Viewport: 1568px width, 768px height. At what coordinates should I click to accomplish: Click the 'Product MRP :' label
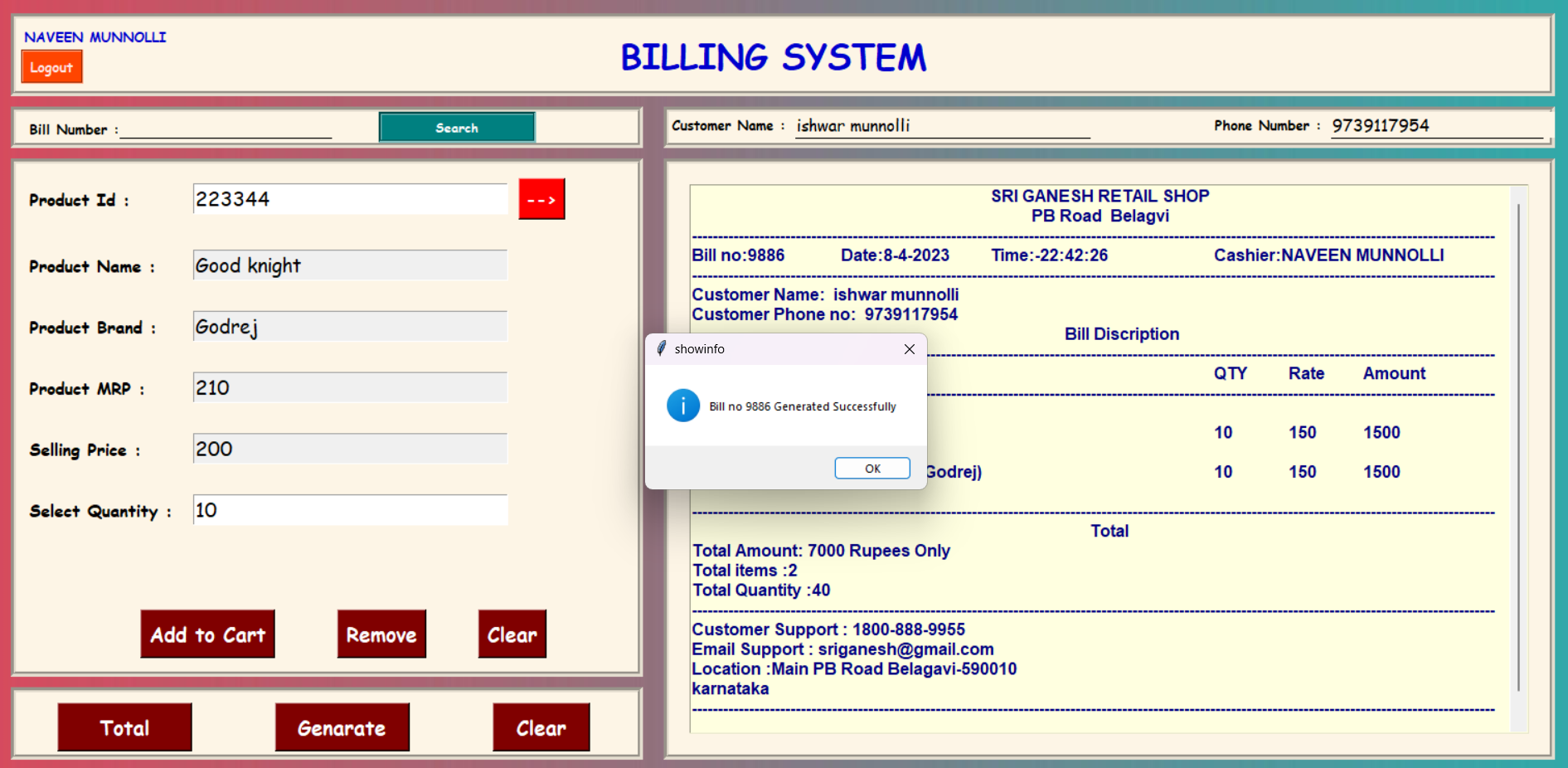coord(87,389)
